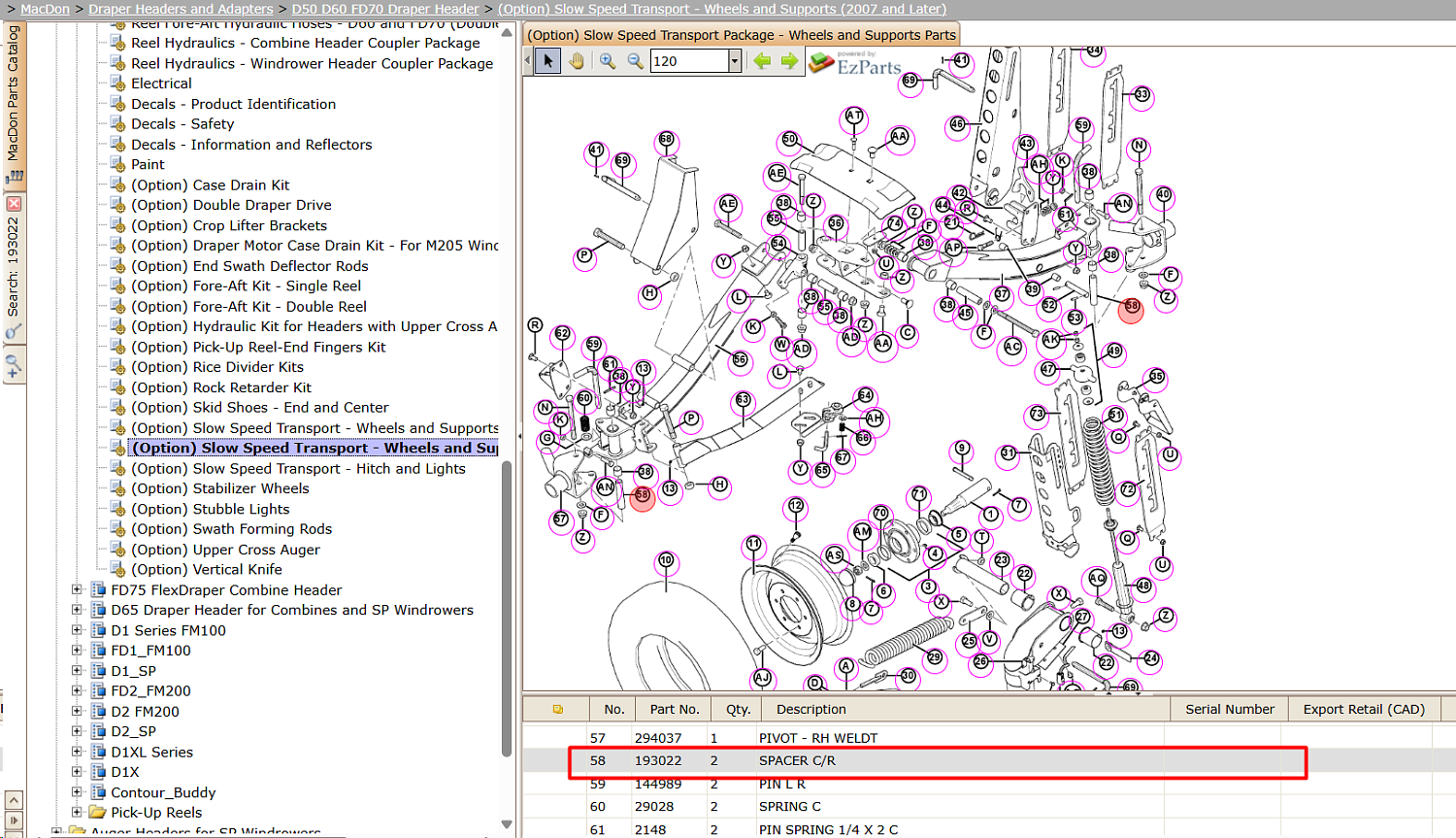Click the yellow icon in table header

557,710
